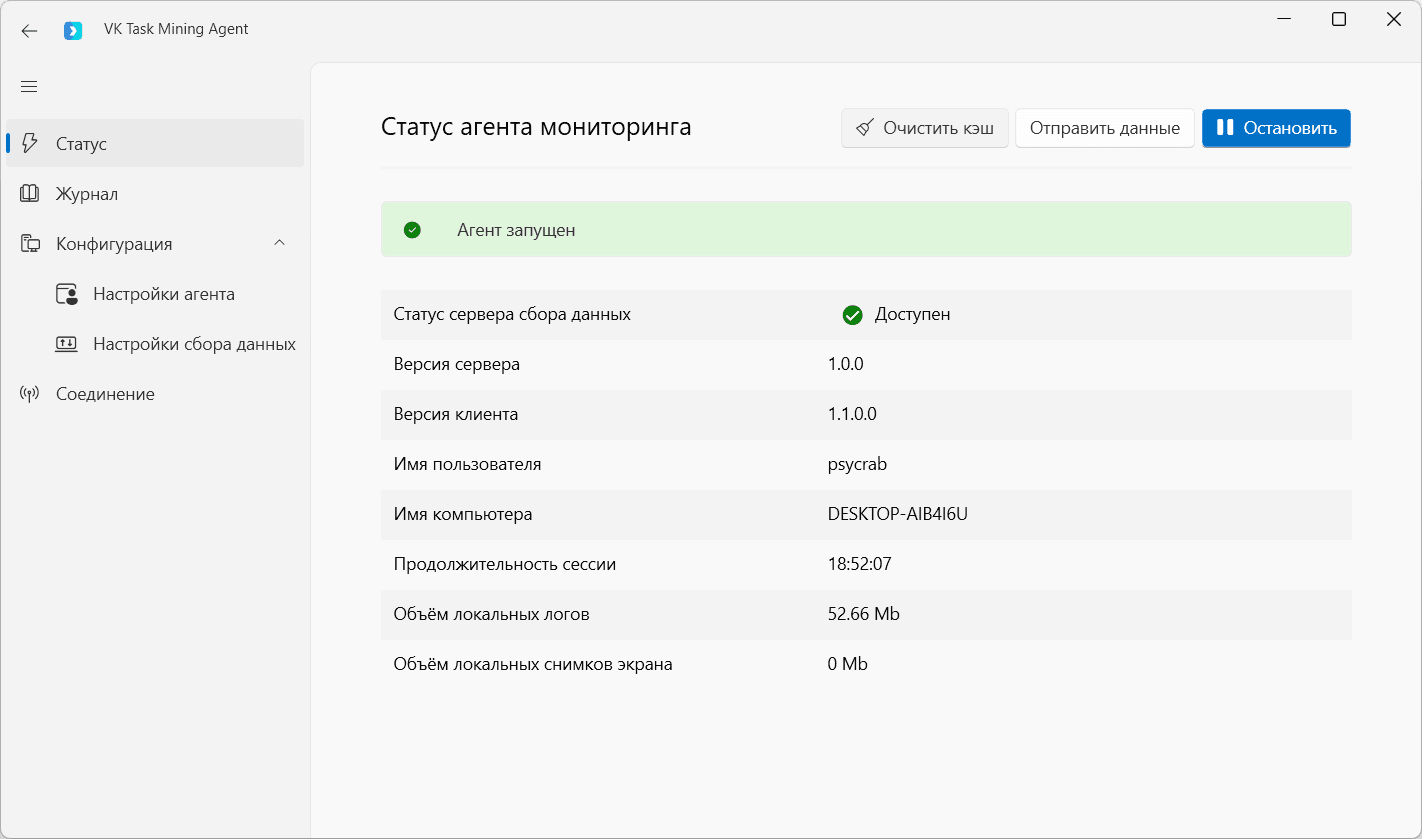Screen dimensions: 1422x839
Task: Click the Конфигурация monitor icon
Action: 30,244
